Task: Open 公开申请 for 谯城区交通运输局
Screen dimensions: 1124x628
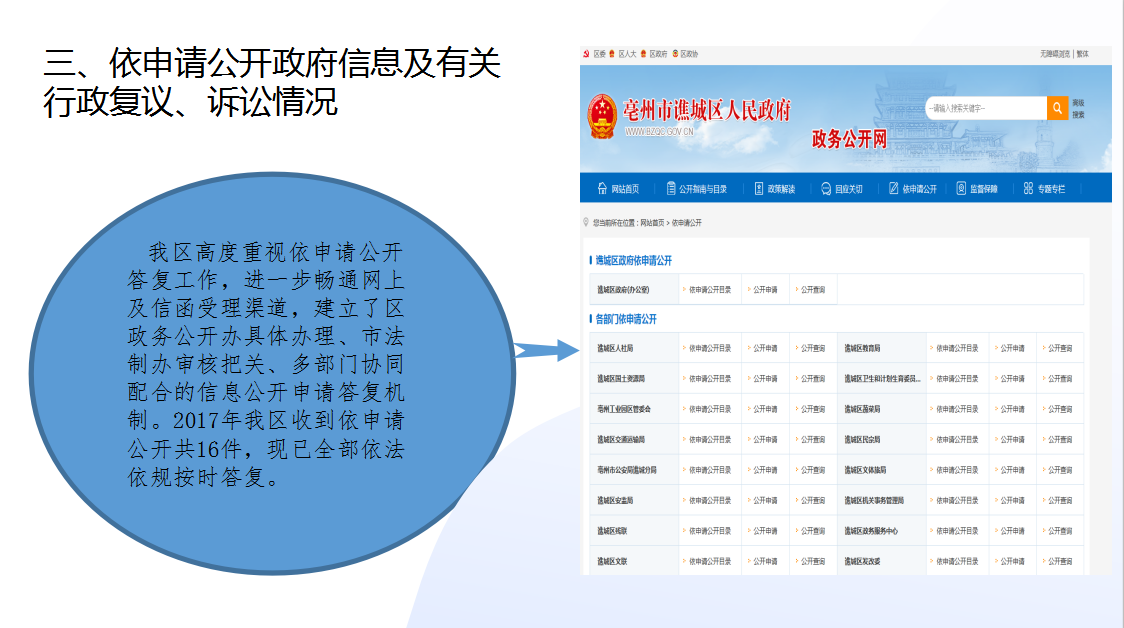Action: 765,439
